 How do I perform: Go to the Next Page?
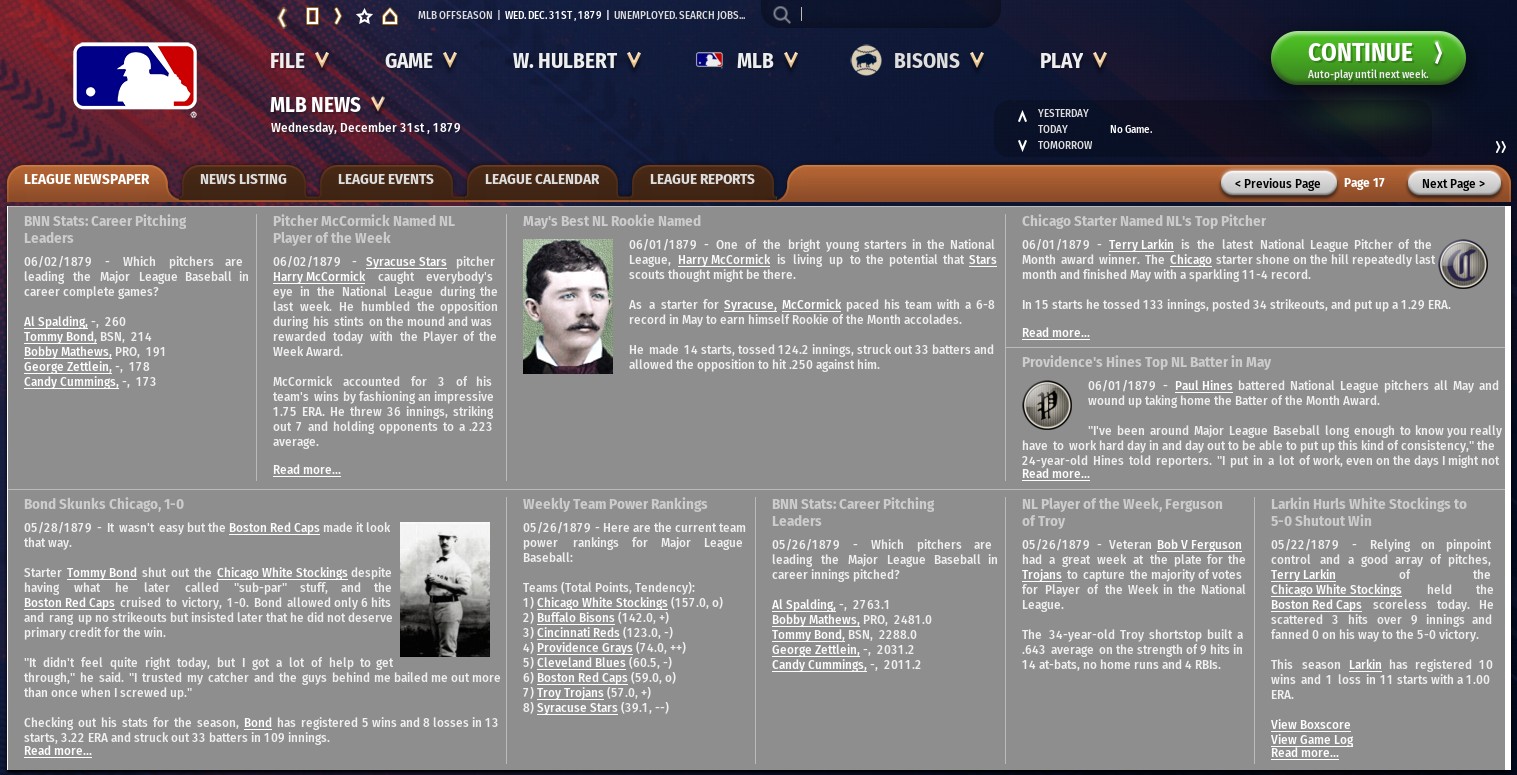click(x=1453, y=183)
